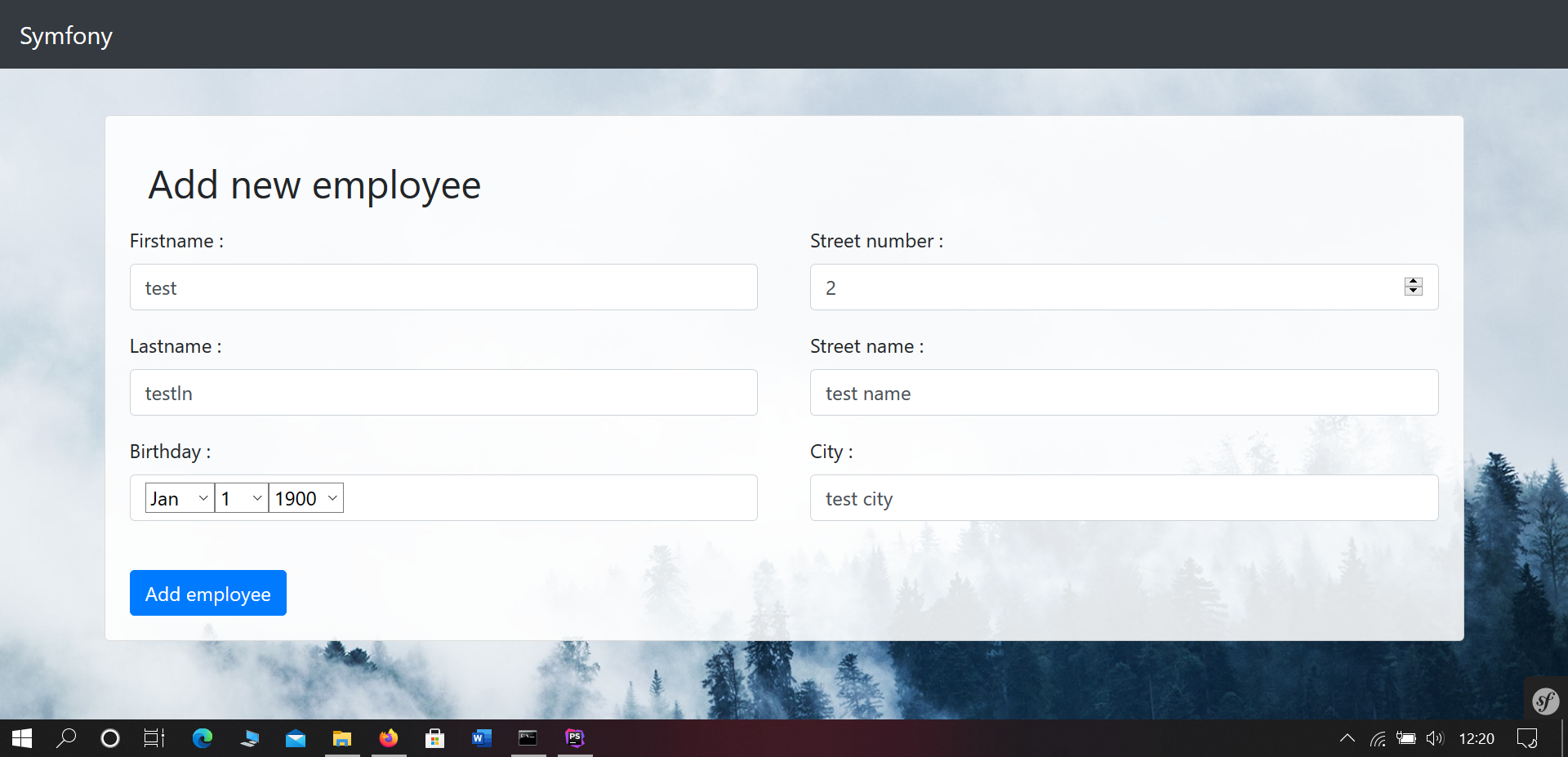The image size is (1568, 757).
Task: Open the Mail app icon
Action: (296, 738)
